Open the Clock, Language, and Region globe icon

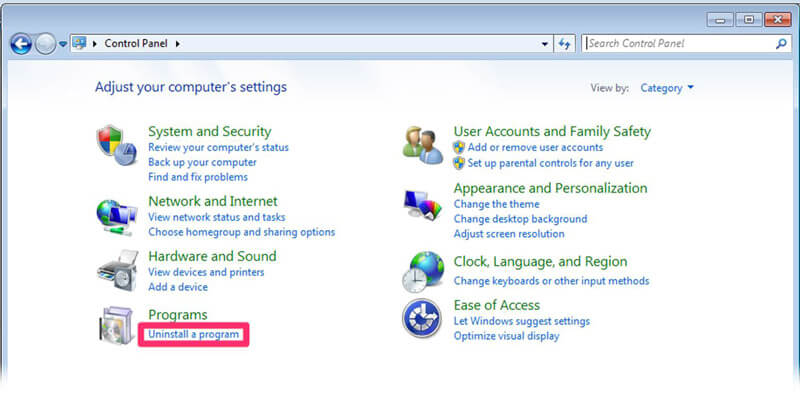click(422, 271)
